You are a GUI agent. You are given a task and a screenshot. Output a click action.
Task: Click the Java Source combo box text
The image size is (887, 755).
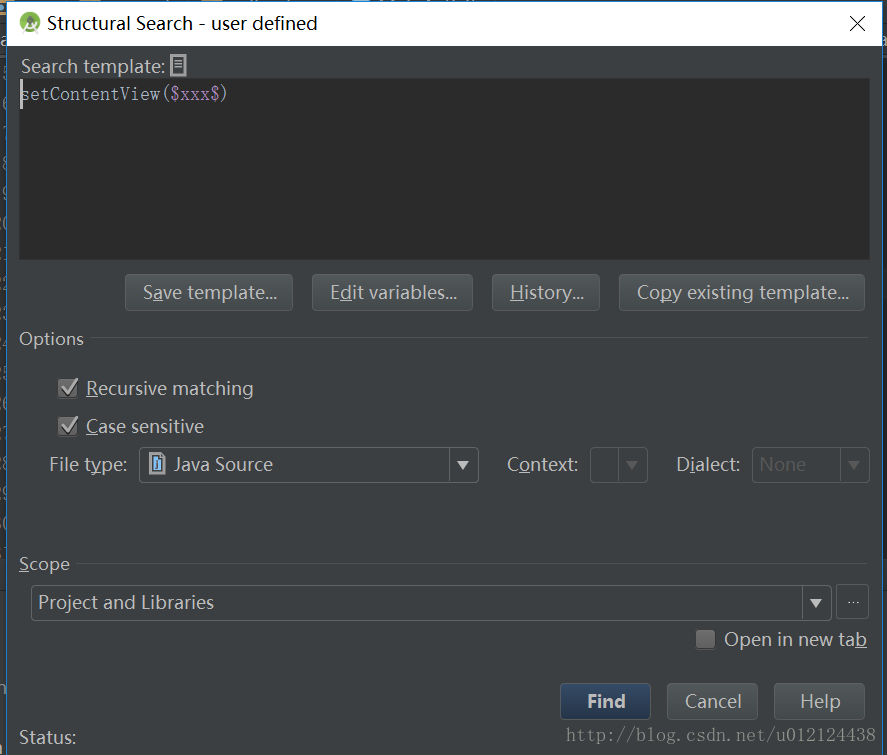pos(223,464)
